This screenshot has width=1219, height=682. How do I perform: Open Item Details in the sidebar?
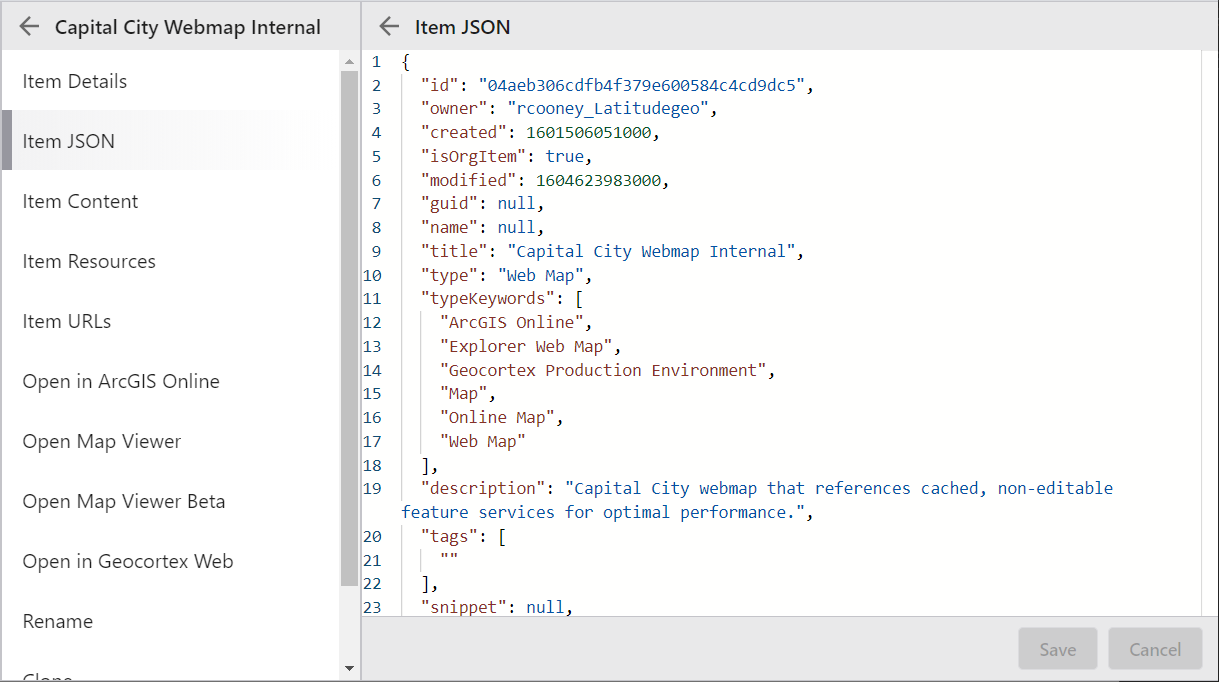170,81
